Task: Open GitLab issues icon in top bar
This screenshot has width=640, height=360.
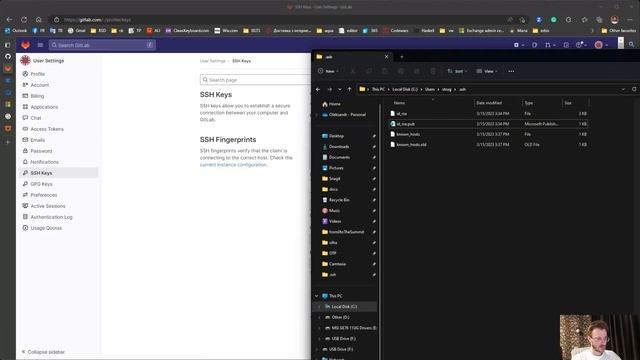Action: tap(535, 45)
